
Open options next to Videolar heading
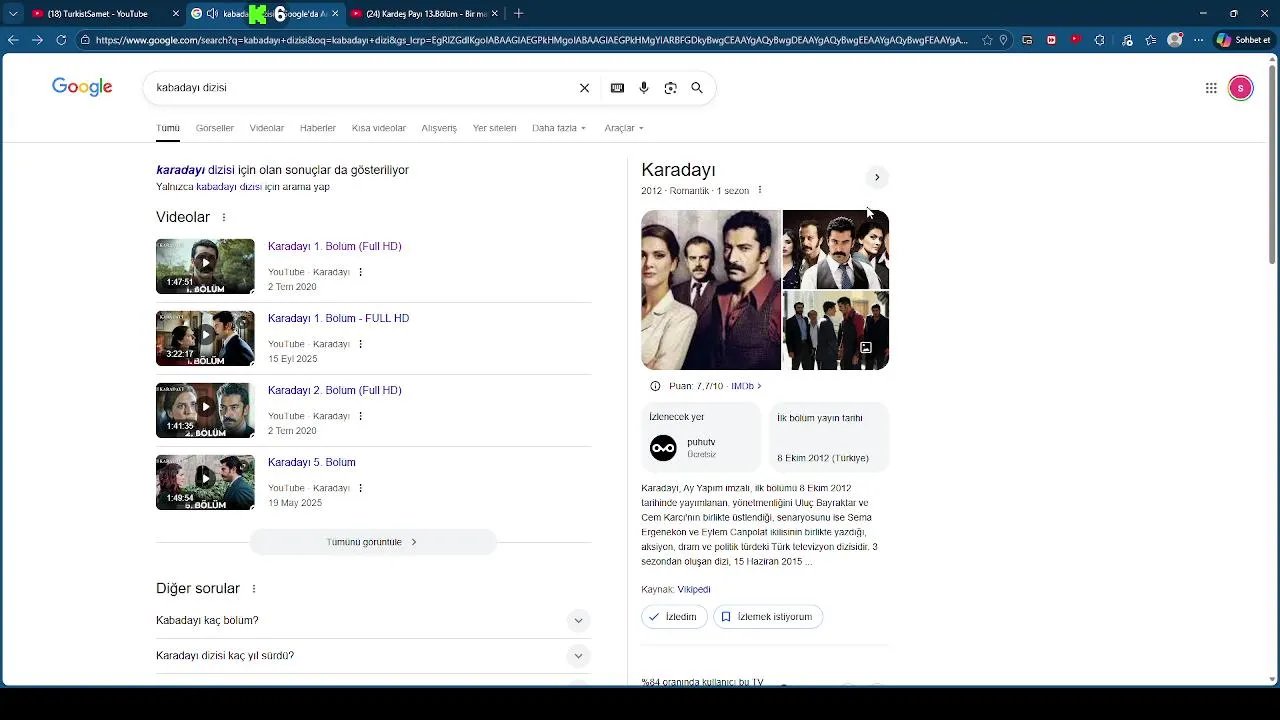(x=224, y=217)
